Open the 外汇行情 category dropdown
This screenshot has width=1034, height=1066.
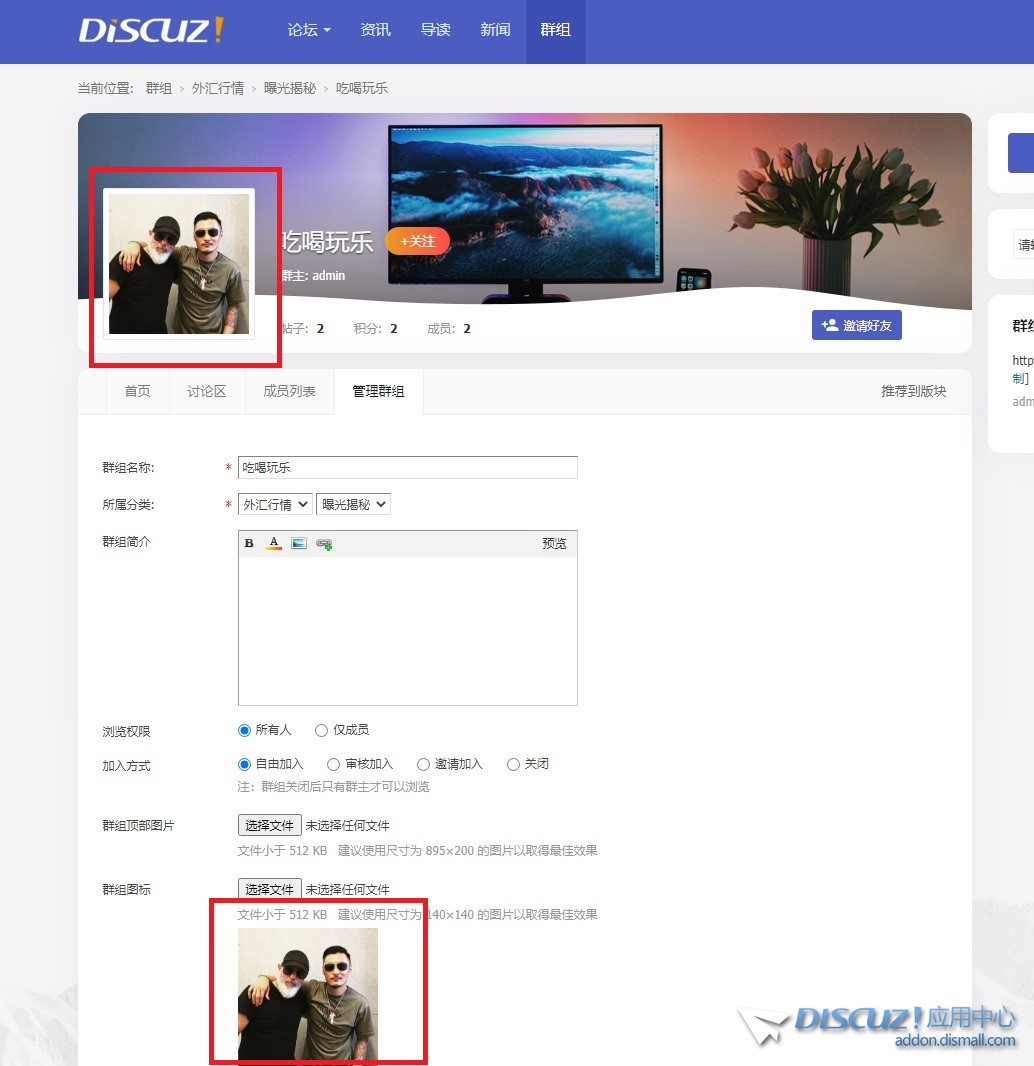(x=275, y=505)
